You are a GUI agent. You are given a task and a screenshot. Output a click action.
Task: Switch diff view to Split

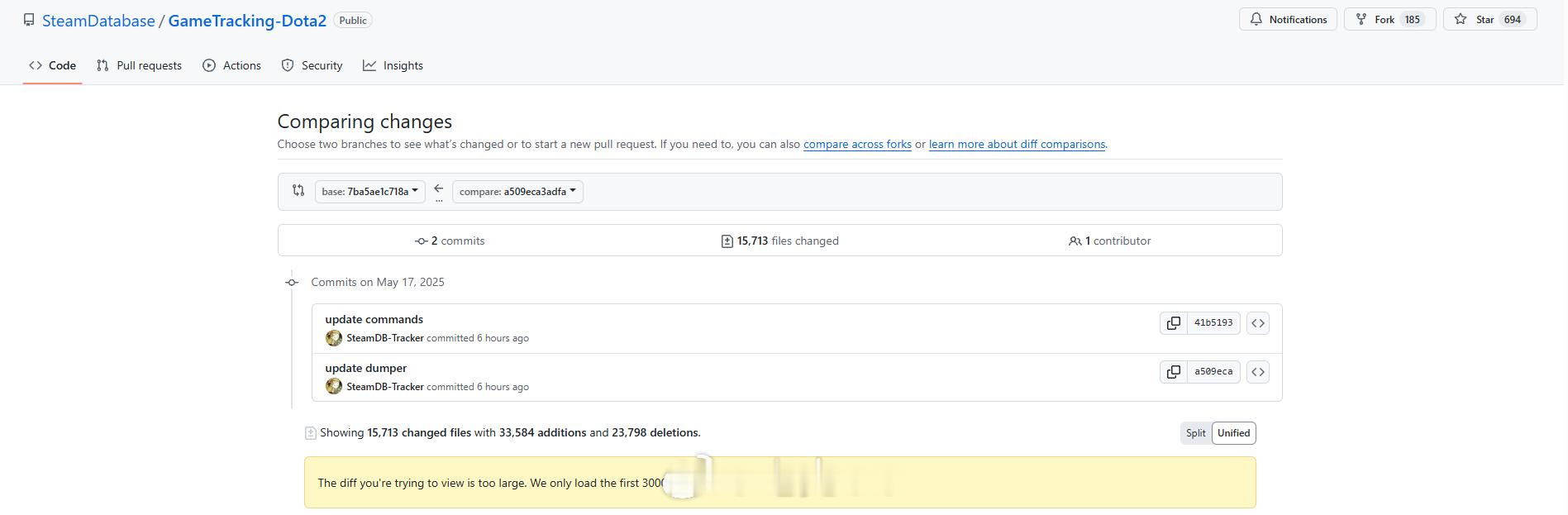tap(1196, 433)
